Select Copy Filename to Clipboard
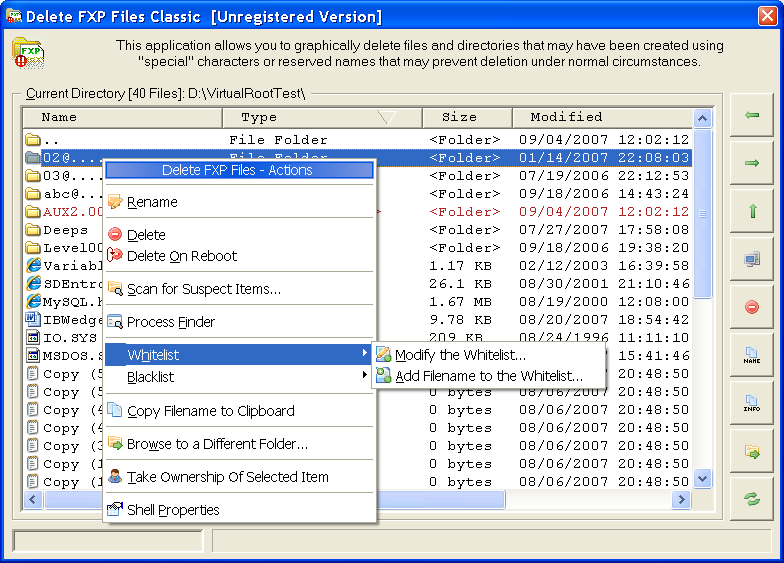This screenshot has height=563, width=784. pos(240,411)
